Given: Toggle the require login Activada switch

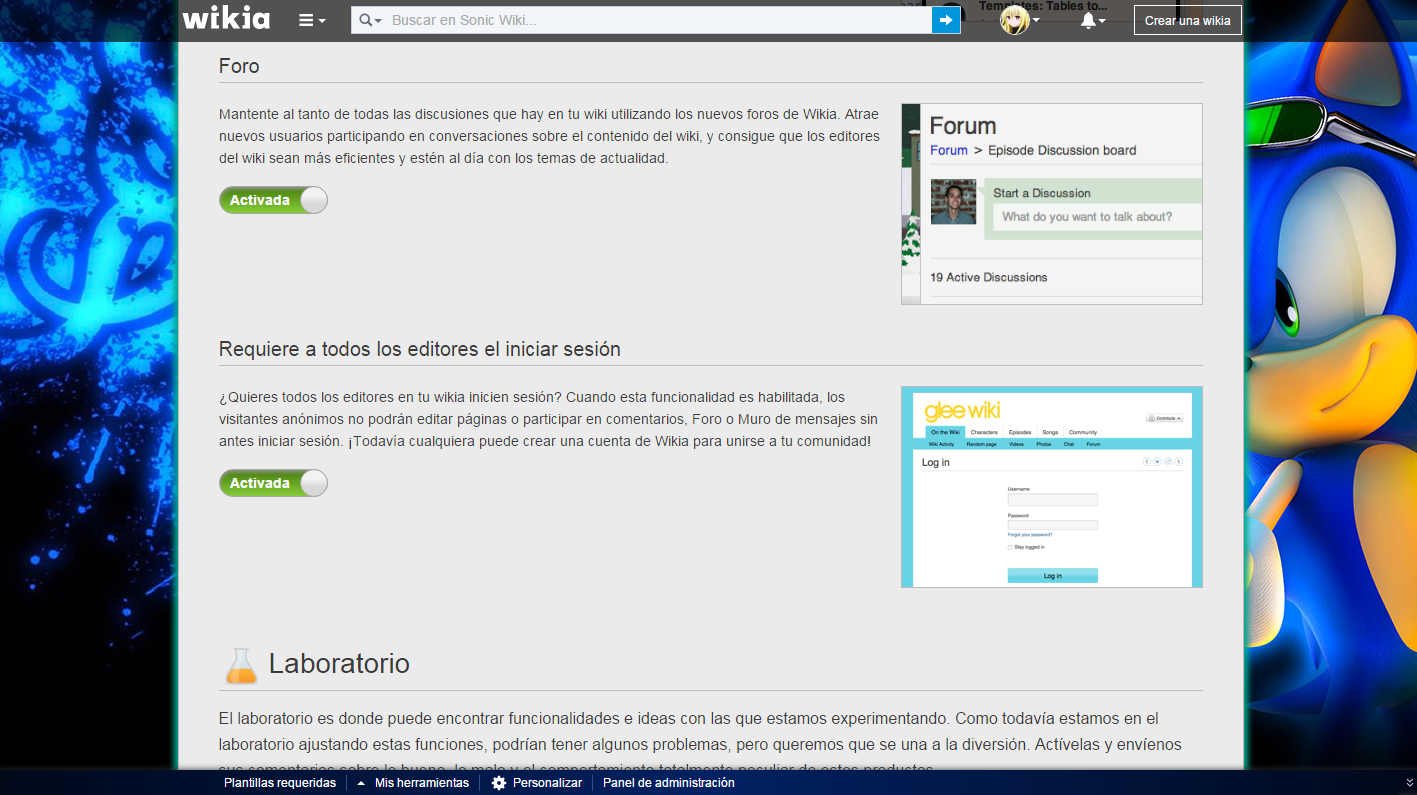Looking at the screenshot, I should click(x=273, y=483).
